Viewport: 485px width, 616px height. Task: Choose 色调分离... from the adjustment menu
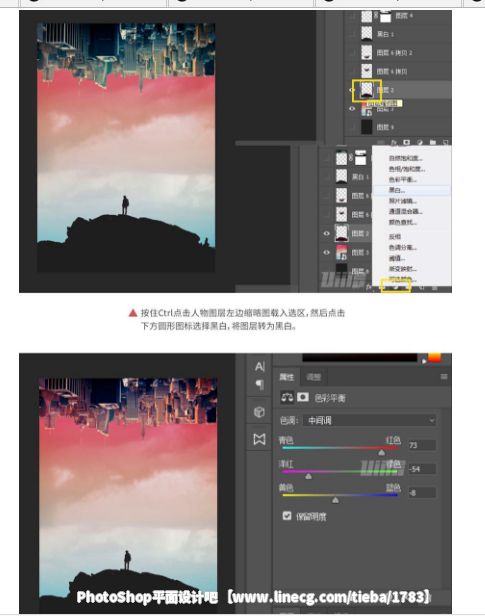click(x=411, y=248)
